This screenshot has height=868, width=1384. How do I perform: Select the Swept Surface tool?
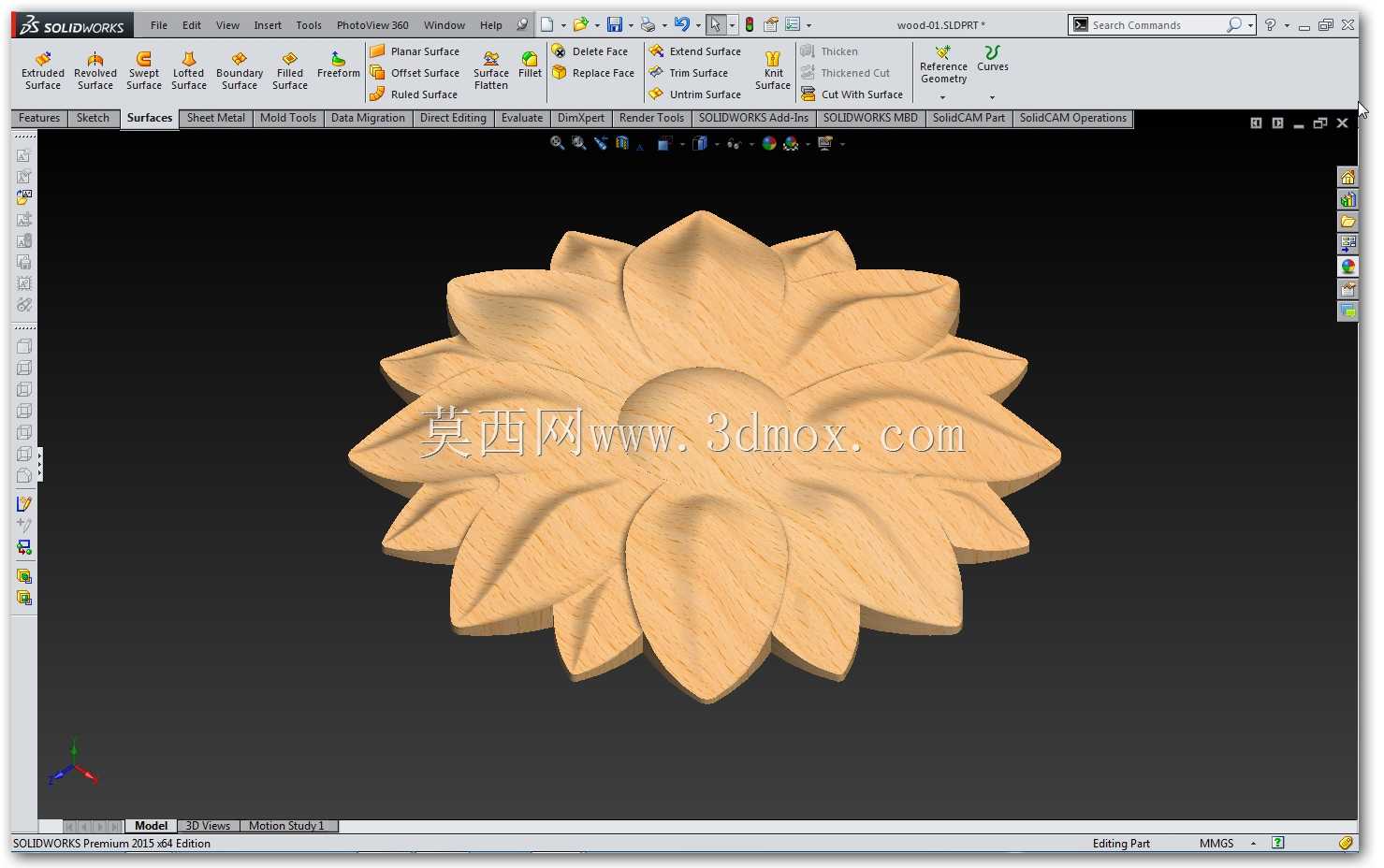tap(144, 71)
